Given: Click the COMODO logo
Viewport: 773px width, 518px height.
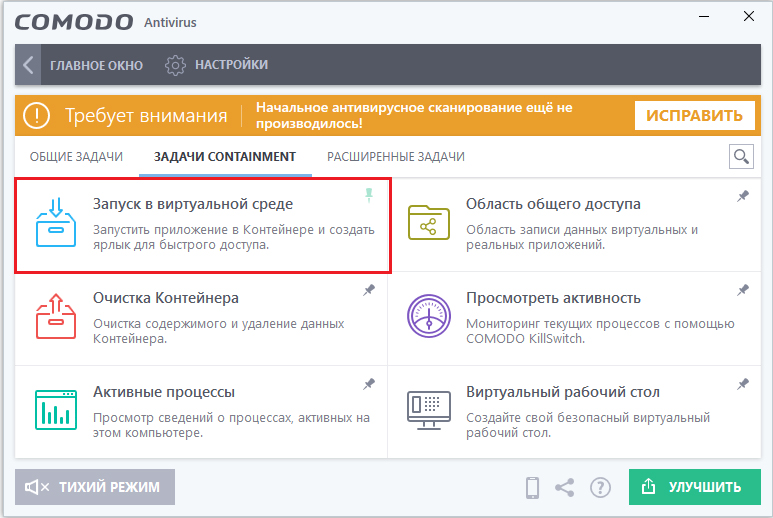Looking at the screenshot, I should [x=73, y=22].
